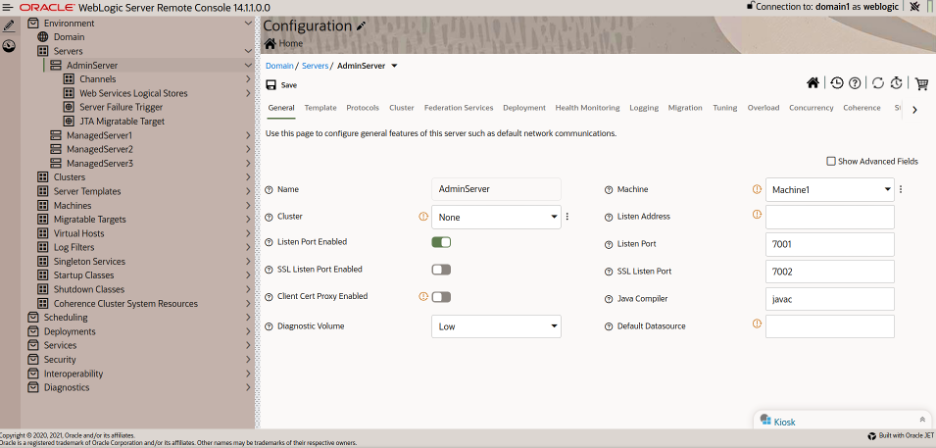Image resolution: width=936 pixels, height=448 pixels.
Task: Open the AdminServer breadcrumb dropdown arrow
Action: coord(394,66)
